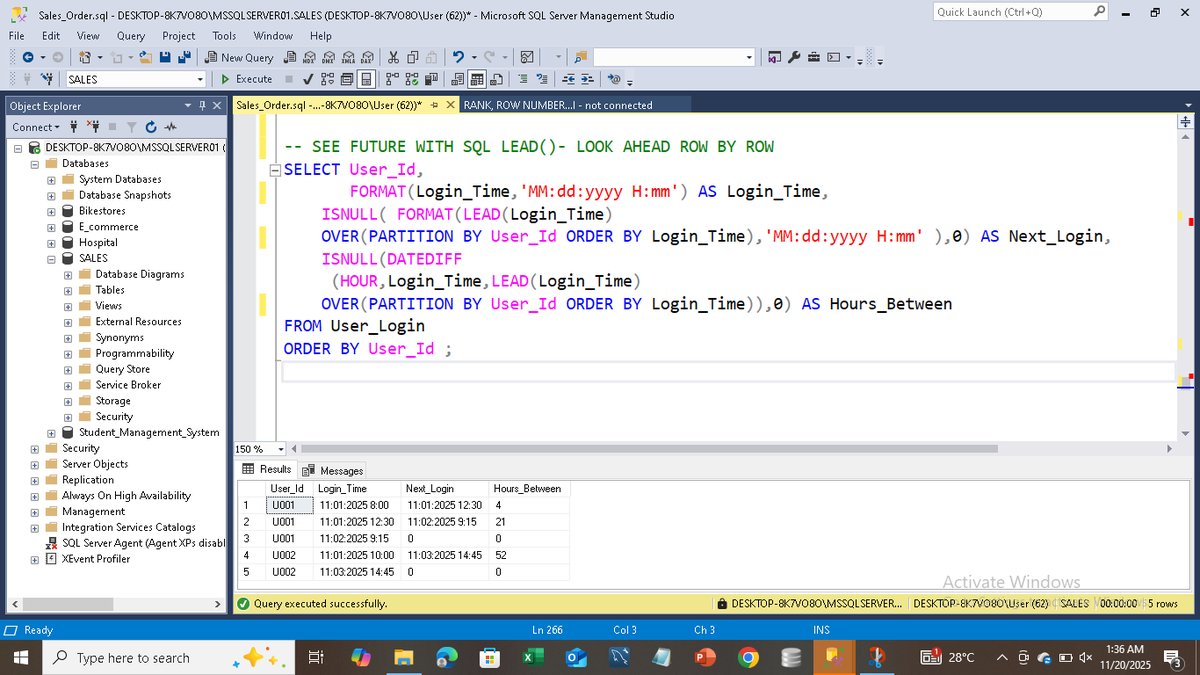Image resolution: width=1200 pixels, height=675 pixels.
Task: Open the Query menu
Action: pos(131,35)
